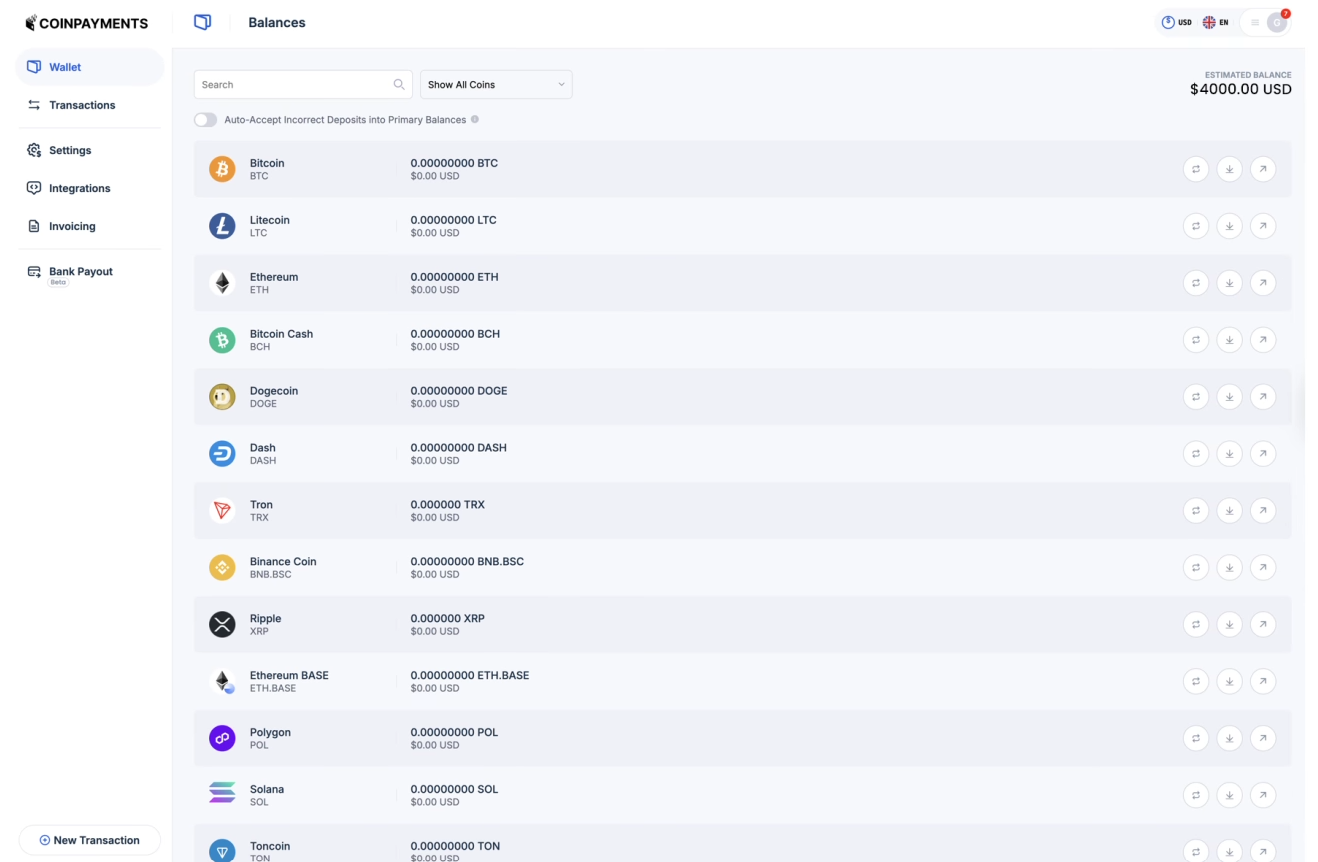
Task: Enable Auto-Accept Incorrect Deposits toggle
Action: [205, 120]
